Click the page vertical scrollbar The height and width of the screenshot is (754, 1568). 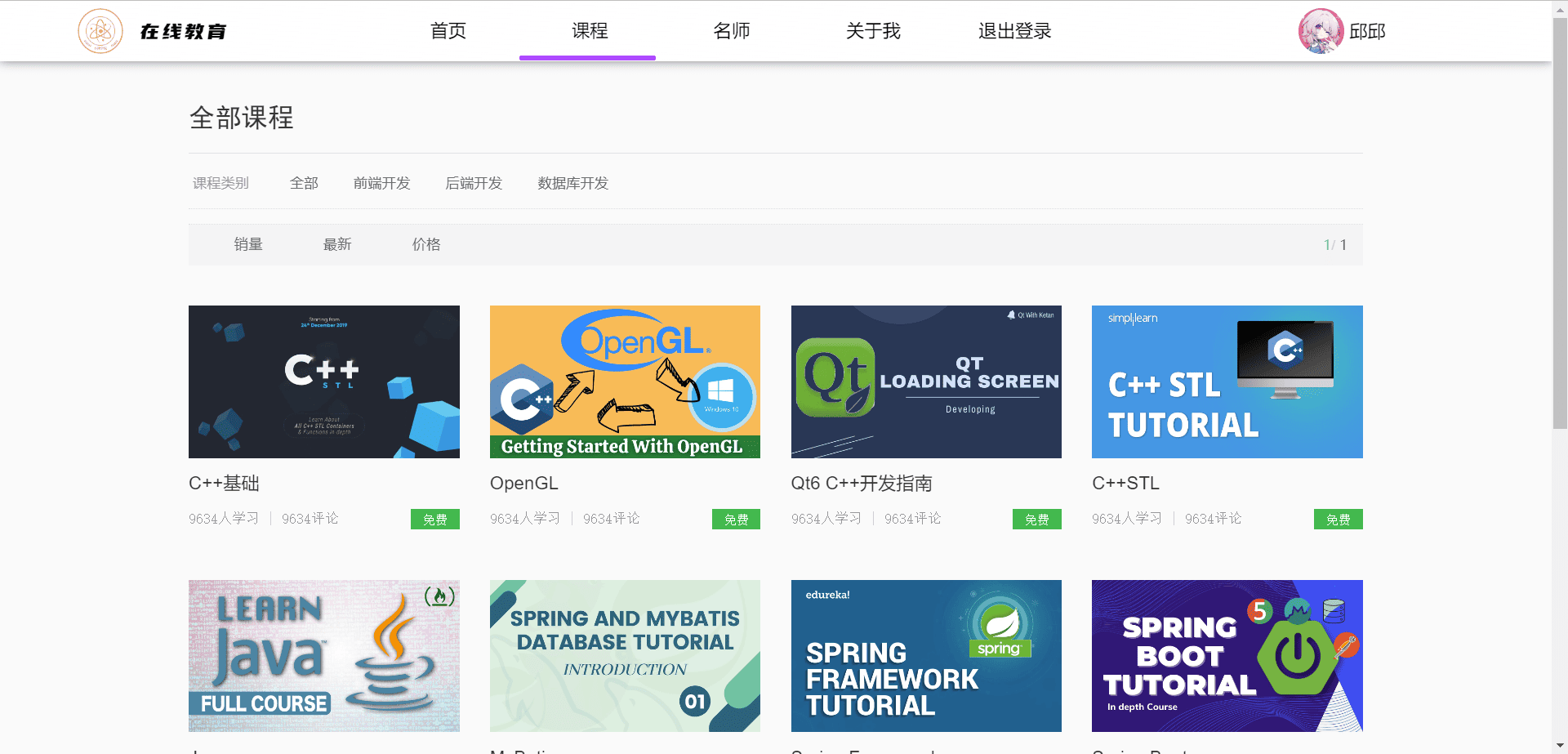coord(1559,221)
